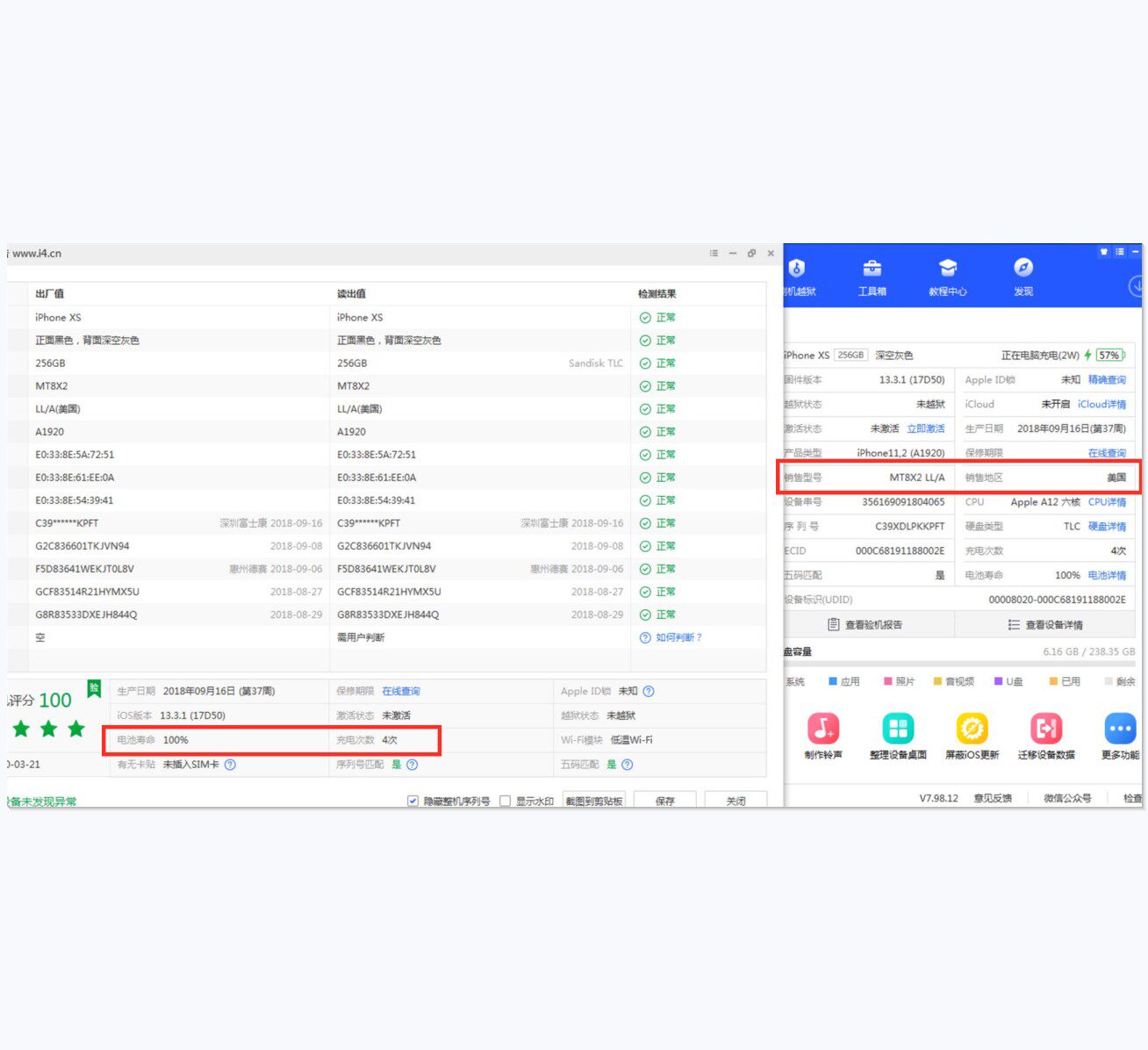Click the 正常 status icon for iPhone XS row

[x=645, y=318]
